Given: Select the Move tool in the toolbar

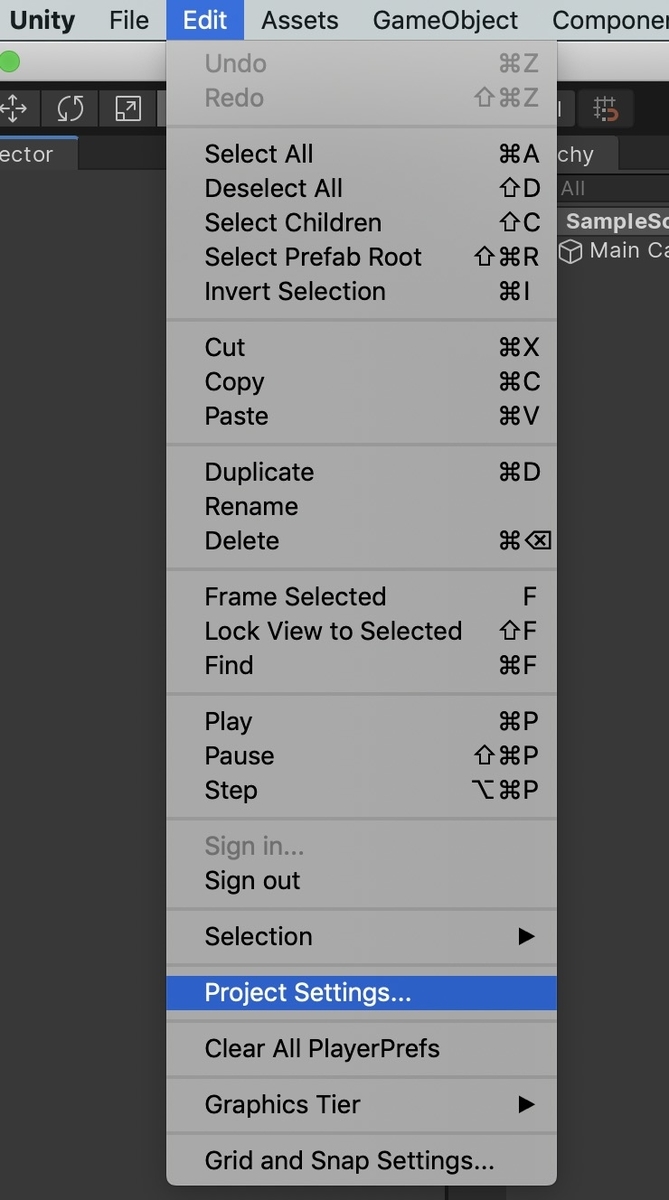Looking at the screenshot, I should (x=14, y=108).
